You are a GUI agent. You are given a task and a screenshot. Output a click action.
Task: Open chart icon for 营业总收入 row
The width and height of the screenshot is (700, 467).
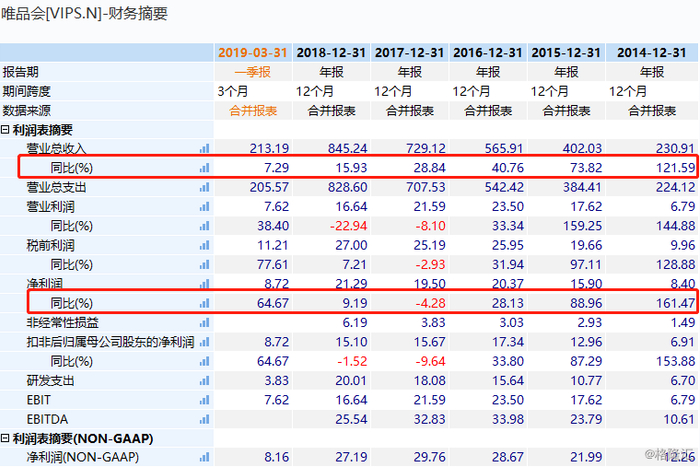[204, 148]
